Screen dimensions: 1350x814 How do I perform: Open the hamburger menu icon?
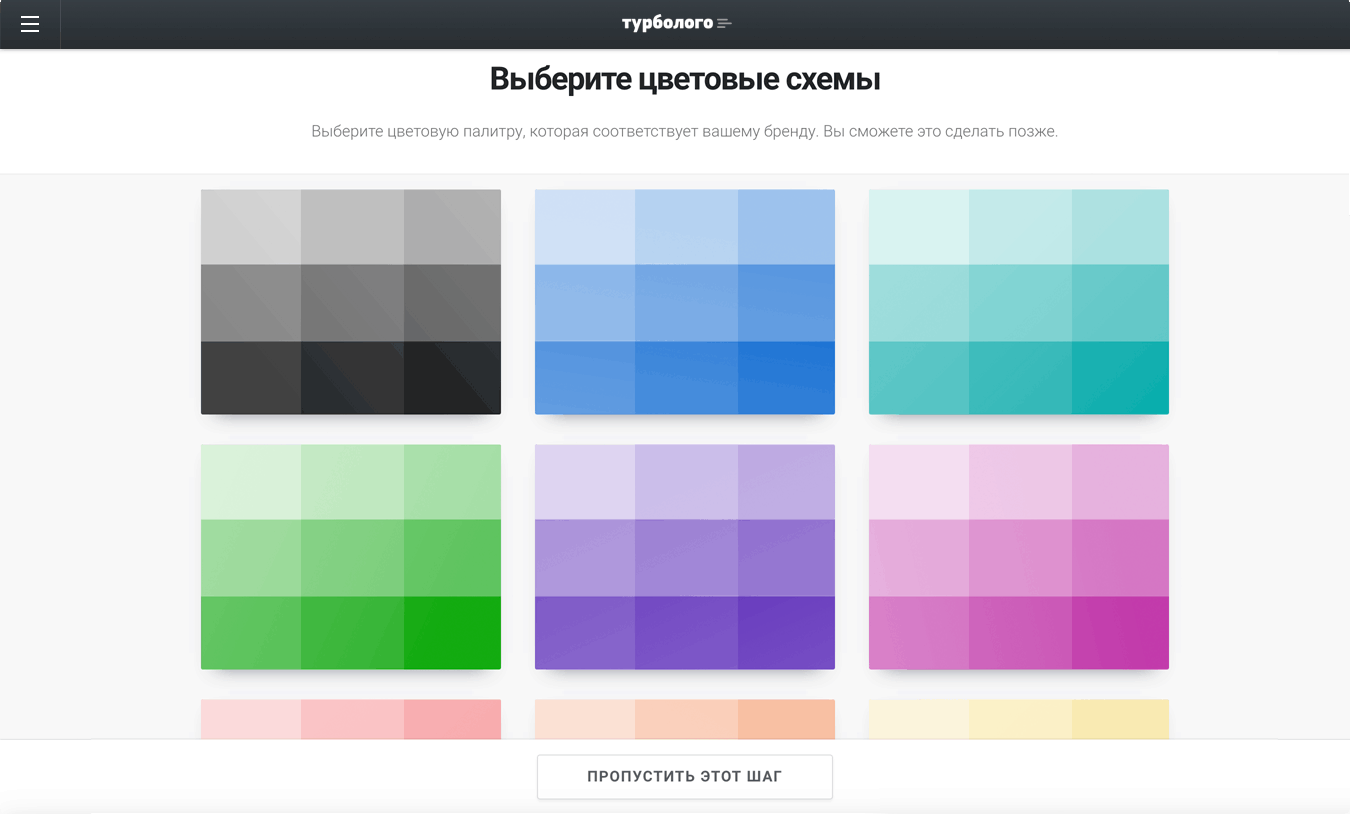pyautogui.click(x=30, y=24)
